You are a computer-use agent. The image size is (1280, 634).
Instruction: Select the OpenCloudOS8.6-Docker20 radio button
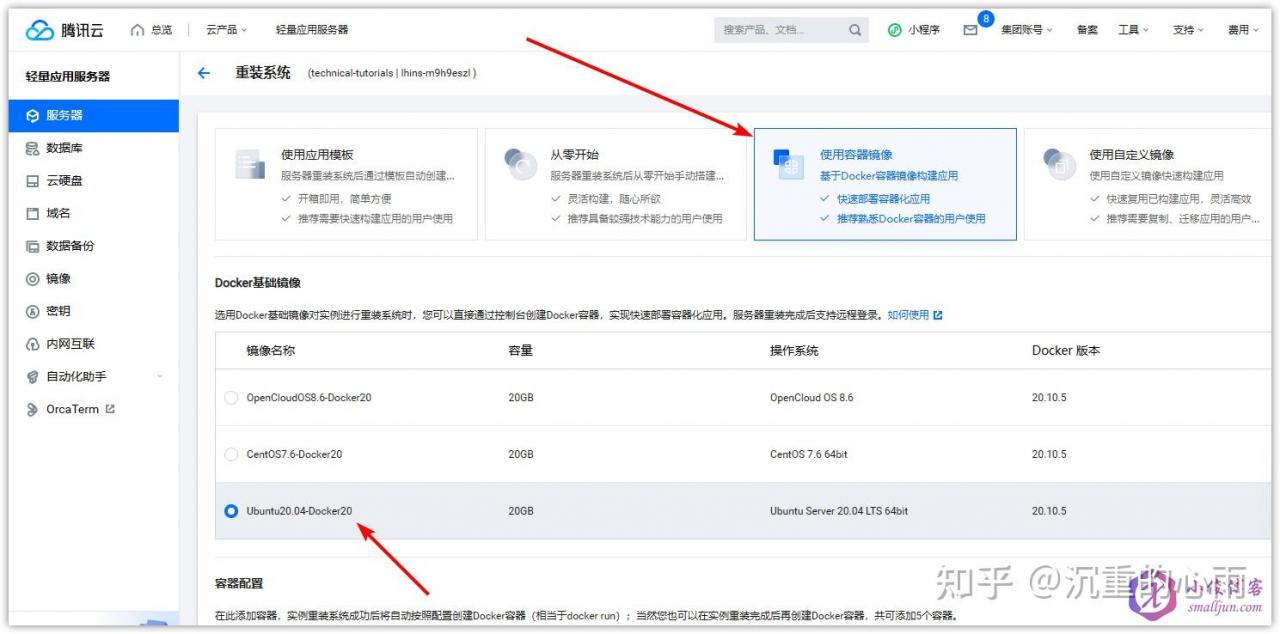point(232,398)
